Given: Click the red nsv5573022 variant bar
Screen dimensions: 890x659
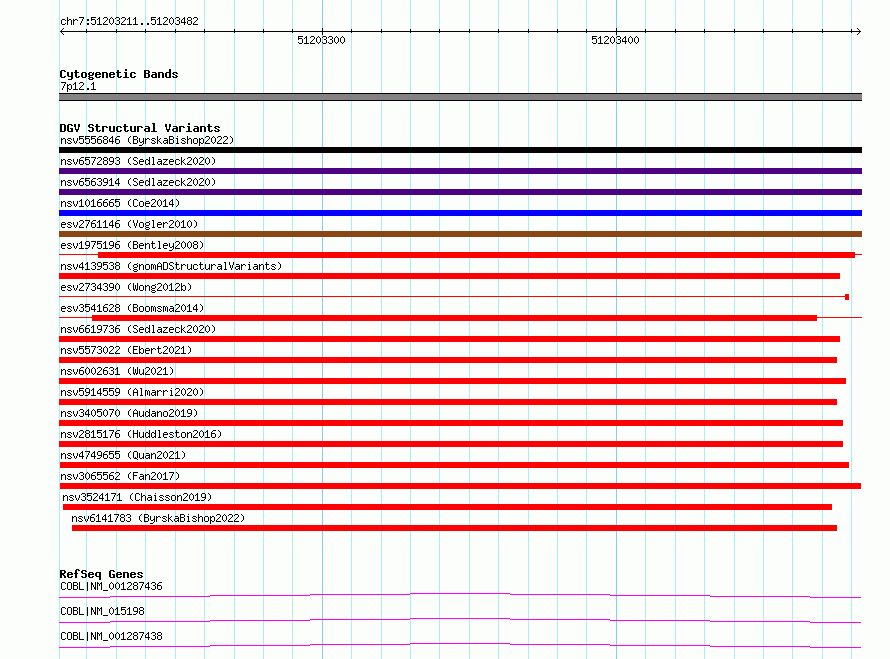Looking at the screenshot, I should tap(448, 360).
